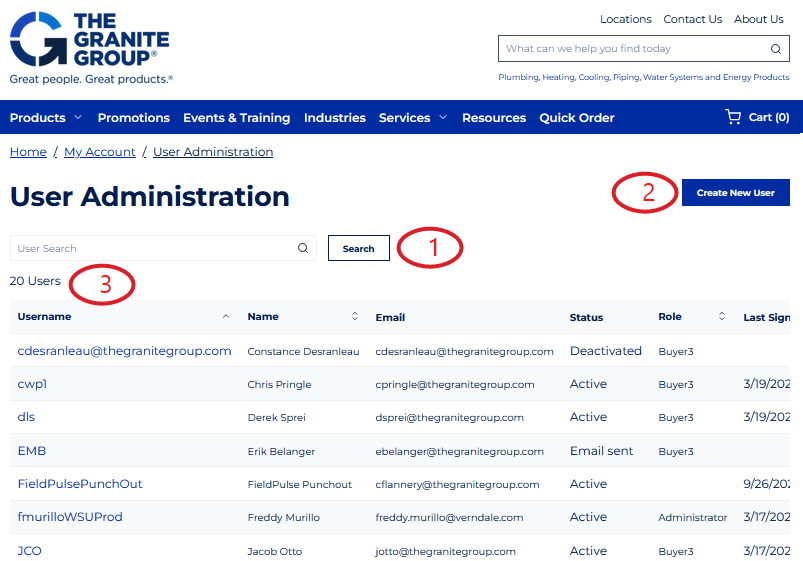Open the Industries menu item

pos(334,118)
